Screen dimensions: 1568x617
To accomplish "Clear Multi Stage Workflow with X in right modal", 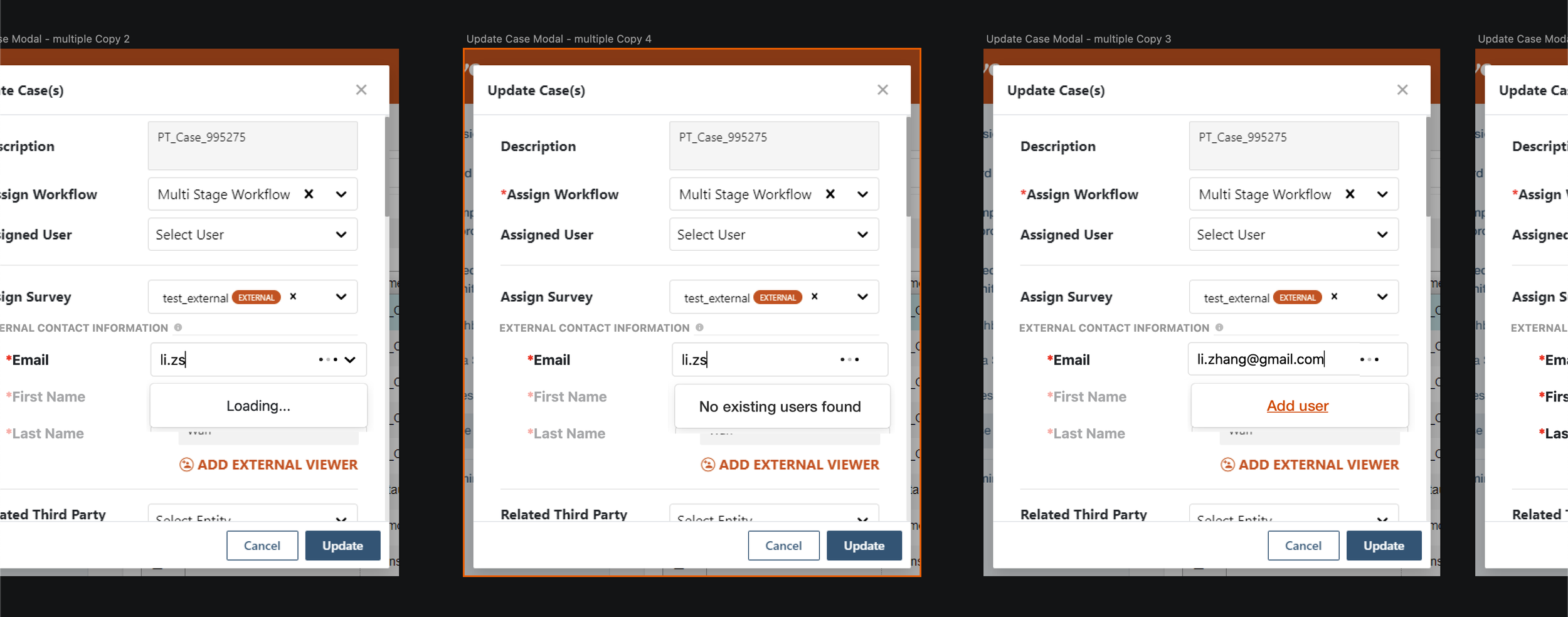I will coord(1352,194).
